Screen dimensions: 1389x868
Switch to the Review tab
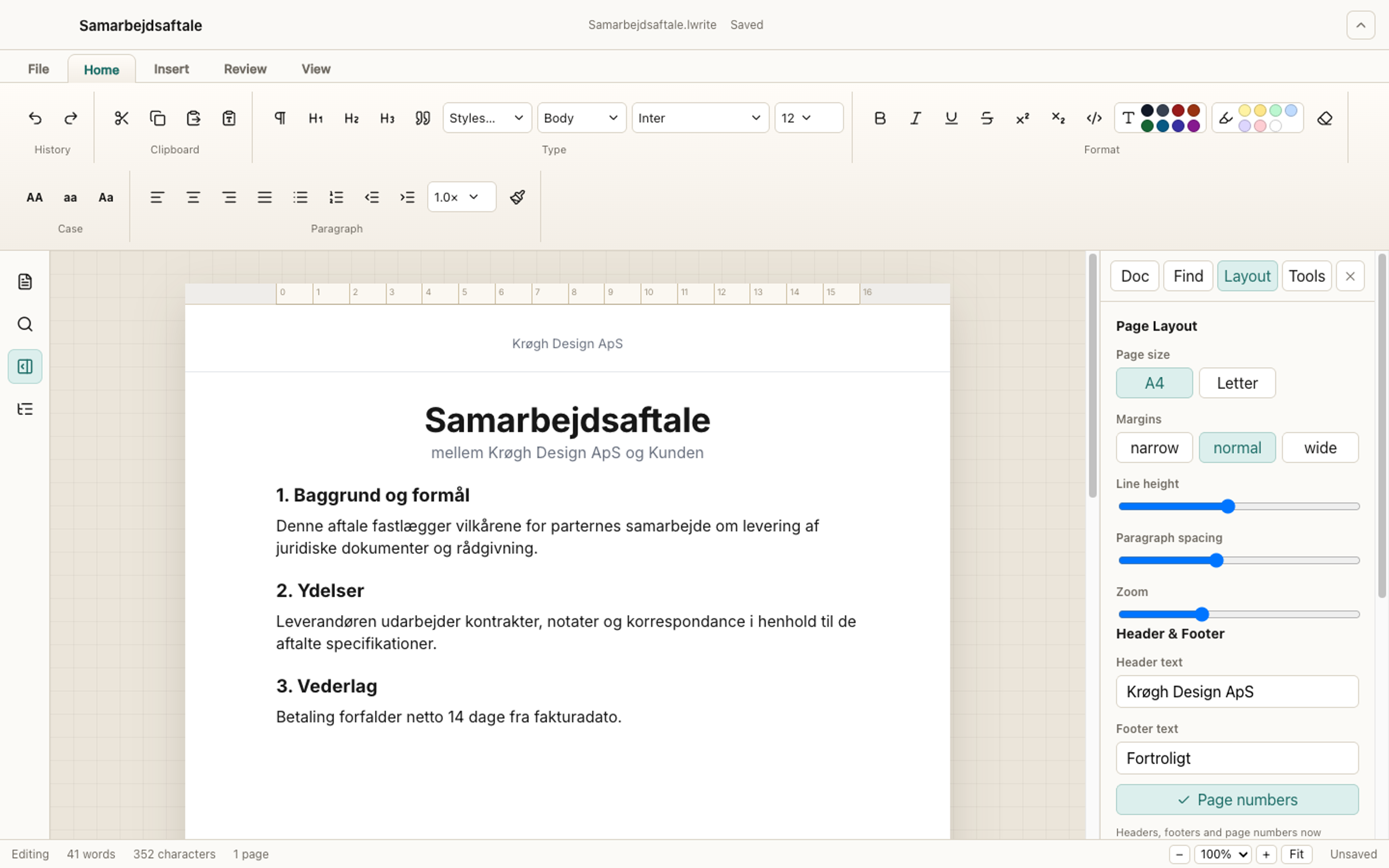click(245, 69)
